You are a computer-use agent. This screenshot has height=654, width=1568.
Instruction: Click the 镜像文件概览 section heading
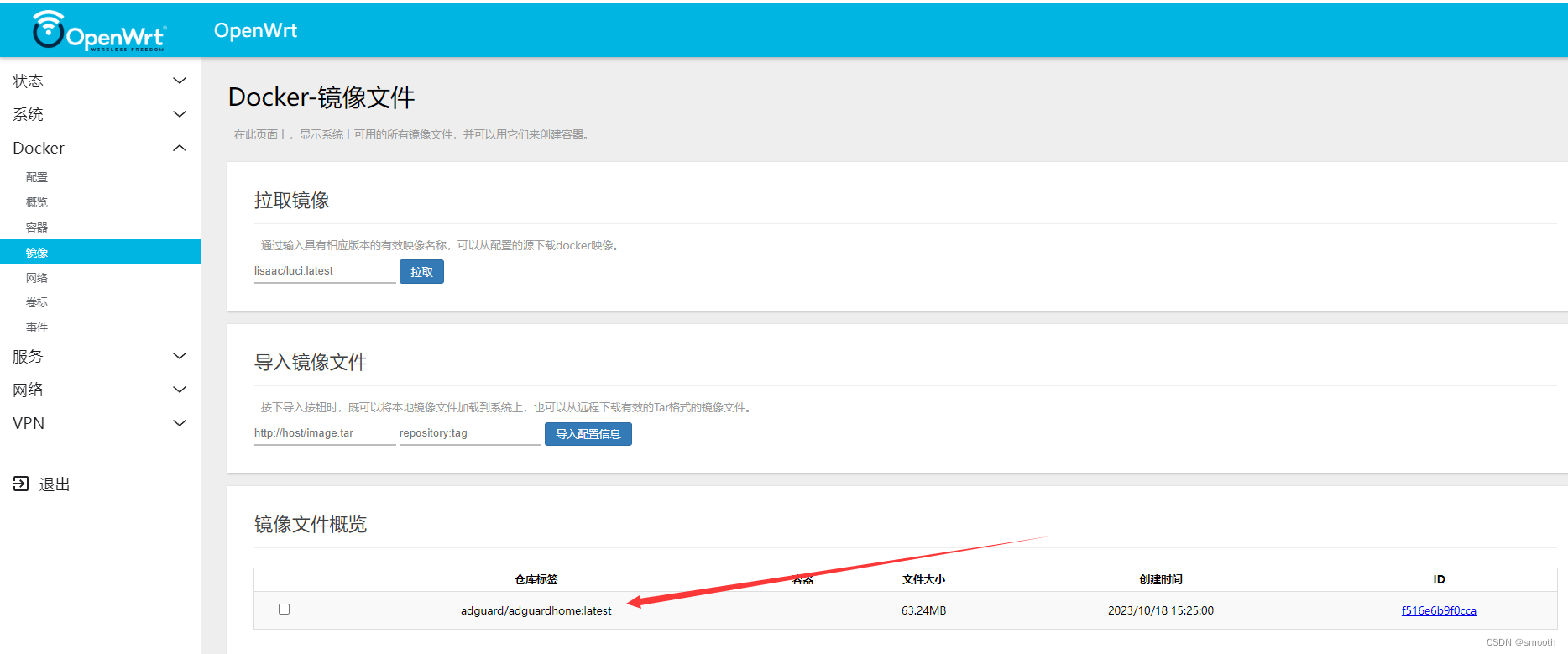pos(311,525)
